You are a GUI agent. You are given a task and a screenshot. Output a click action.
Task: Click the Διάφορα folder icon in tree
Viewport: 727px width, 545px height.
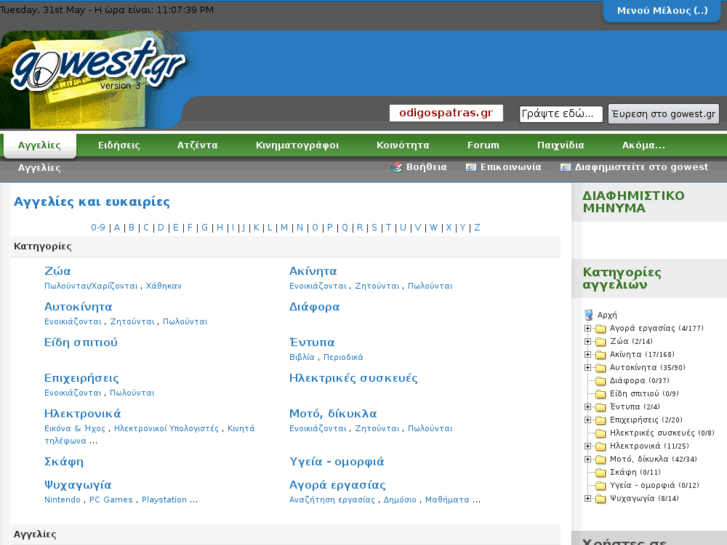tap(600, 381)
